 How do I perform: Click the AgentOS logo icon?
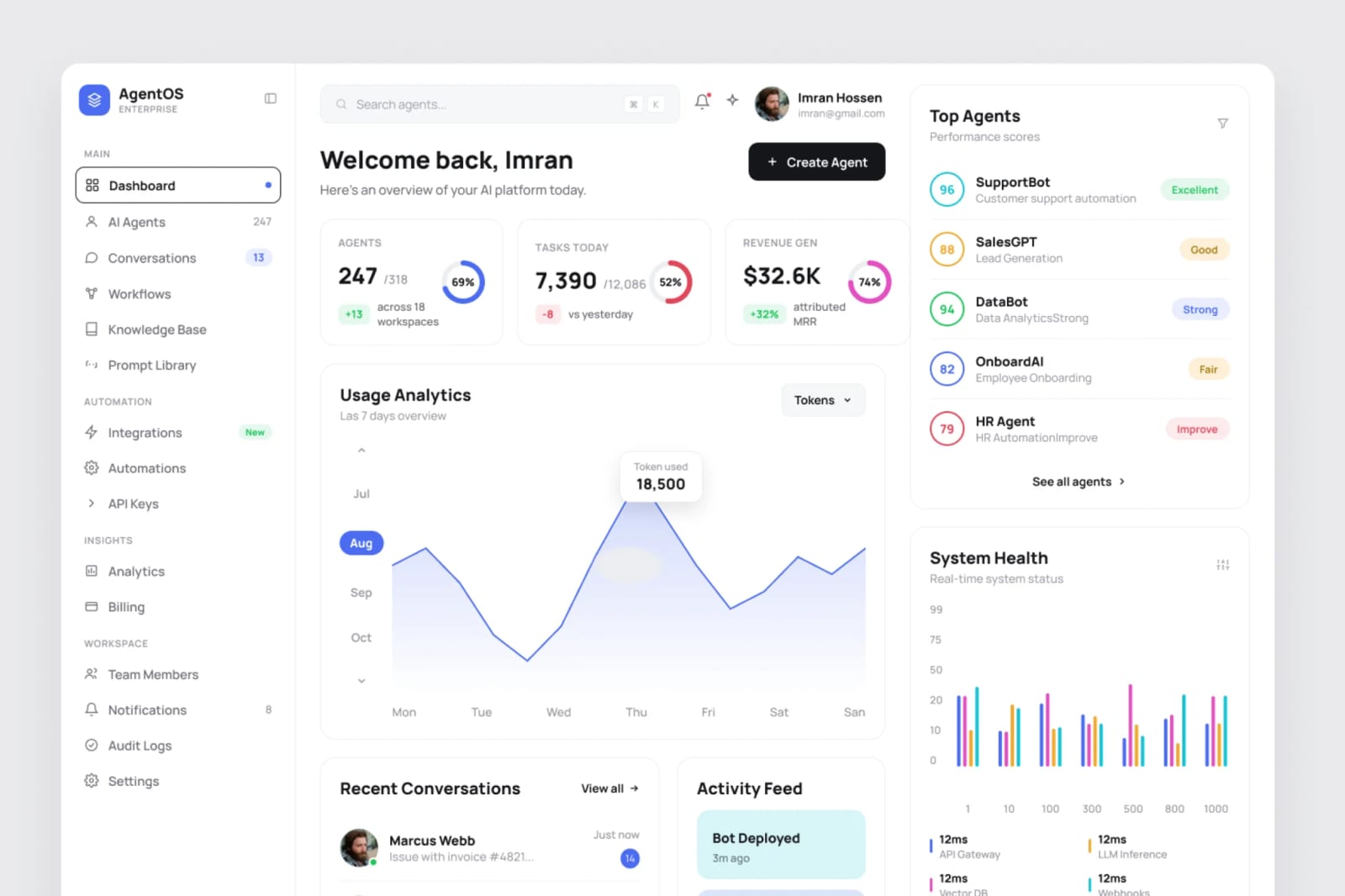pyautogui.click(x=94, y=99)
